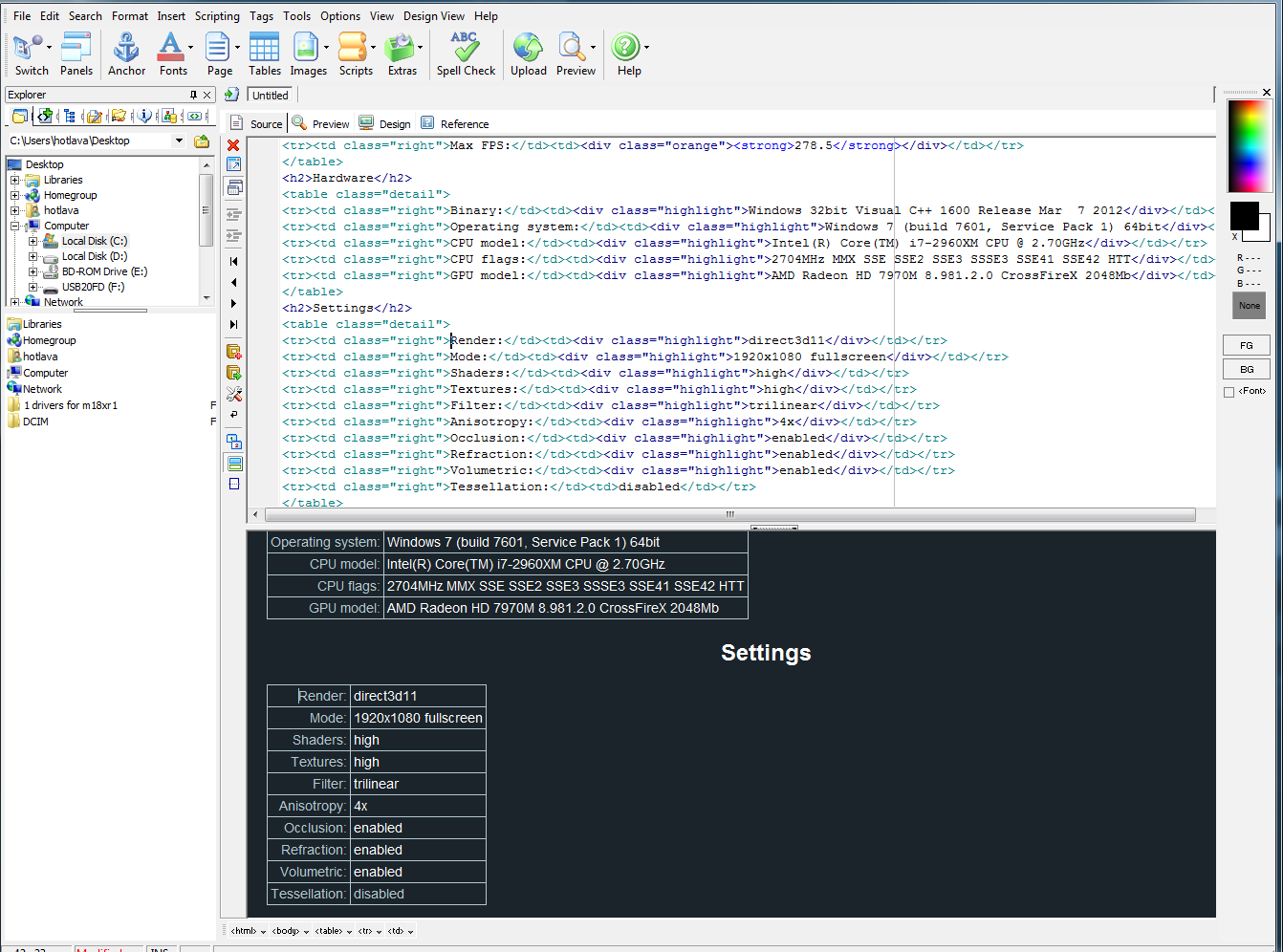
Task: Open the Design View menu
Action: 434,16
